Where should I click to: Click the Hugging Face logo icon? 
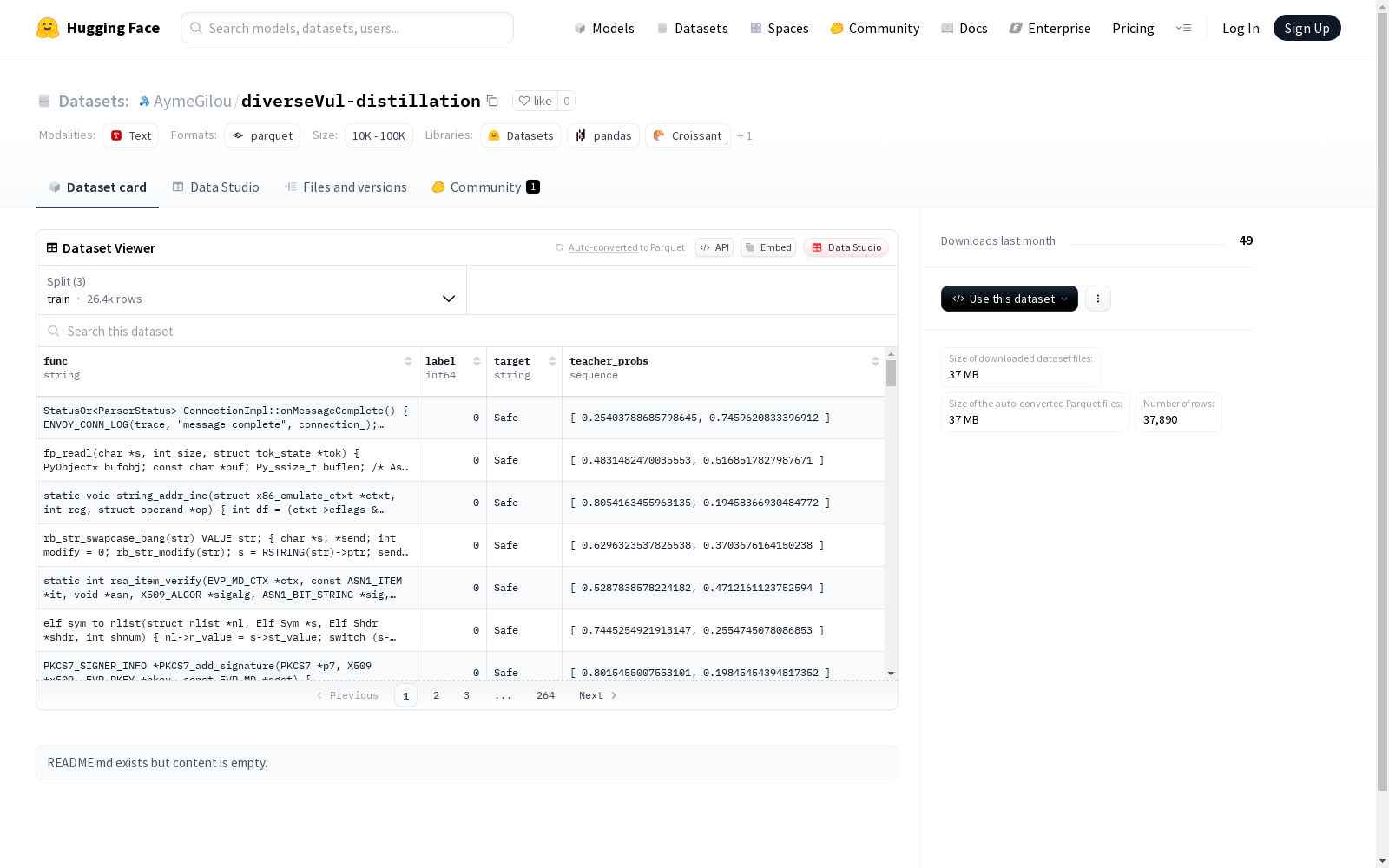[x=48, y=28]
